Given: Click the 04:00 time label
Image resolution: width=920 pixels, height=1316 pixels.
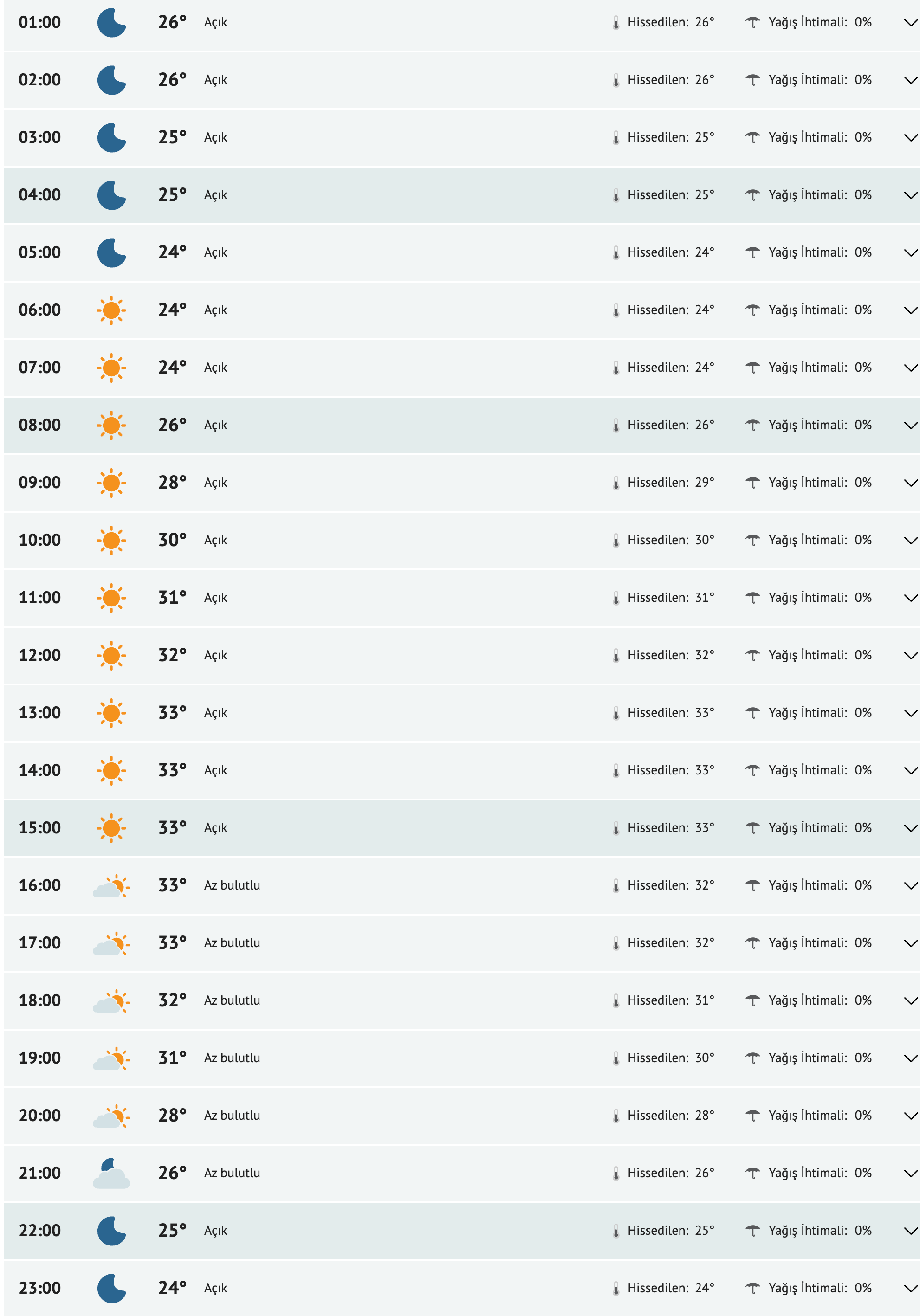Looking at the screenshot, I should point(39,195).
